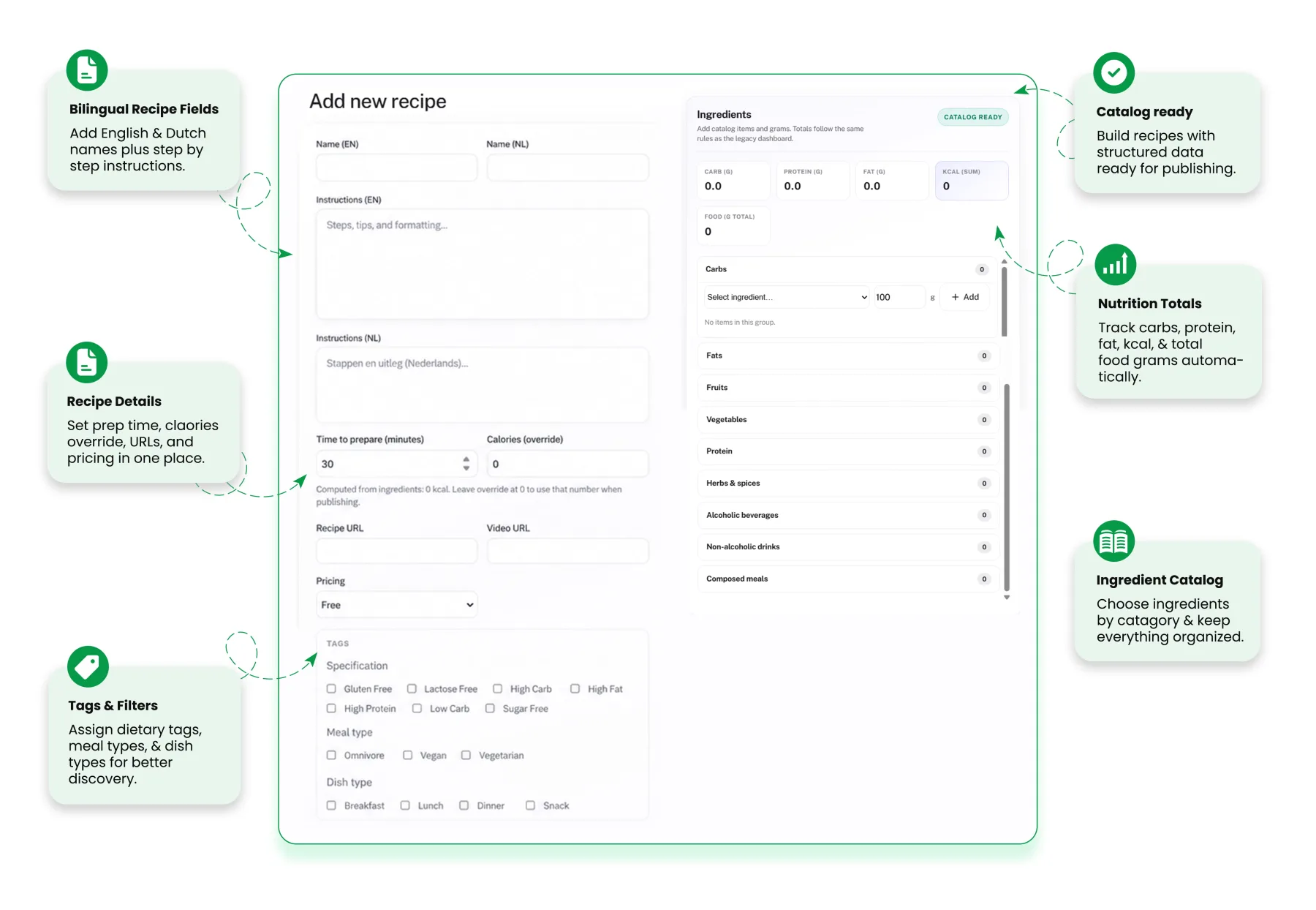
Task: Click the Catalog ready checkmark icon
Action: [x=1113, y=72]
